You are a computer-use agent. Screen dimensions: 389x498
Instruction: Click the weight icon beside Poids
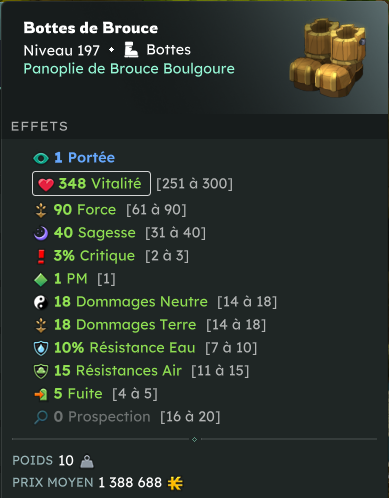click(87, 461)
